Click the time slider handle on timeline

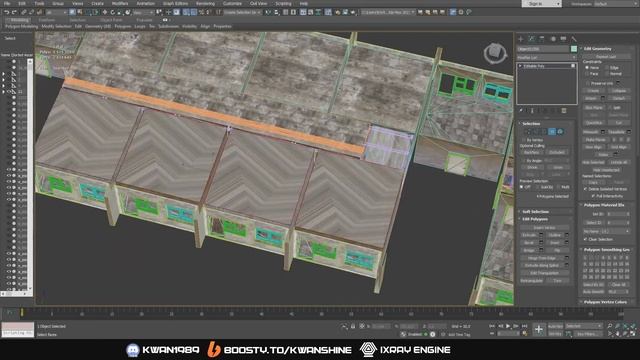(22, 313)
